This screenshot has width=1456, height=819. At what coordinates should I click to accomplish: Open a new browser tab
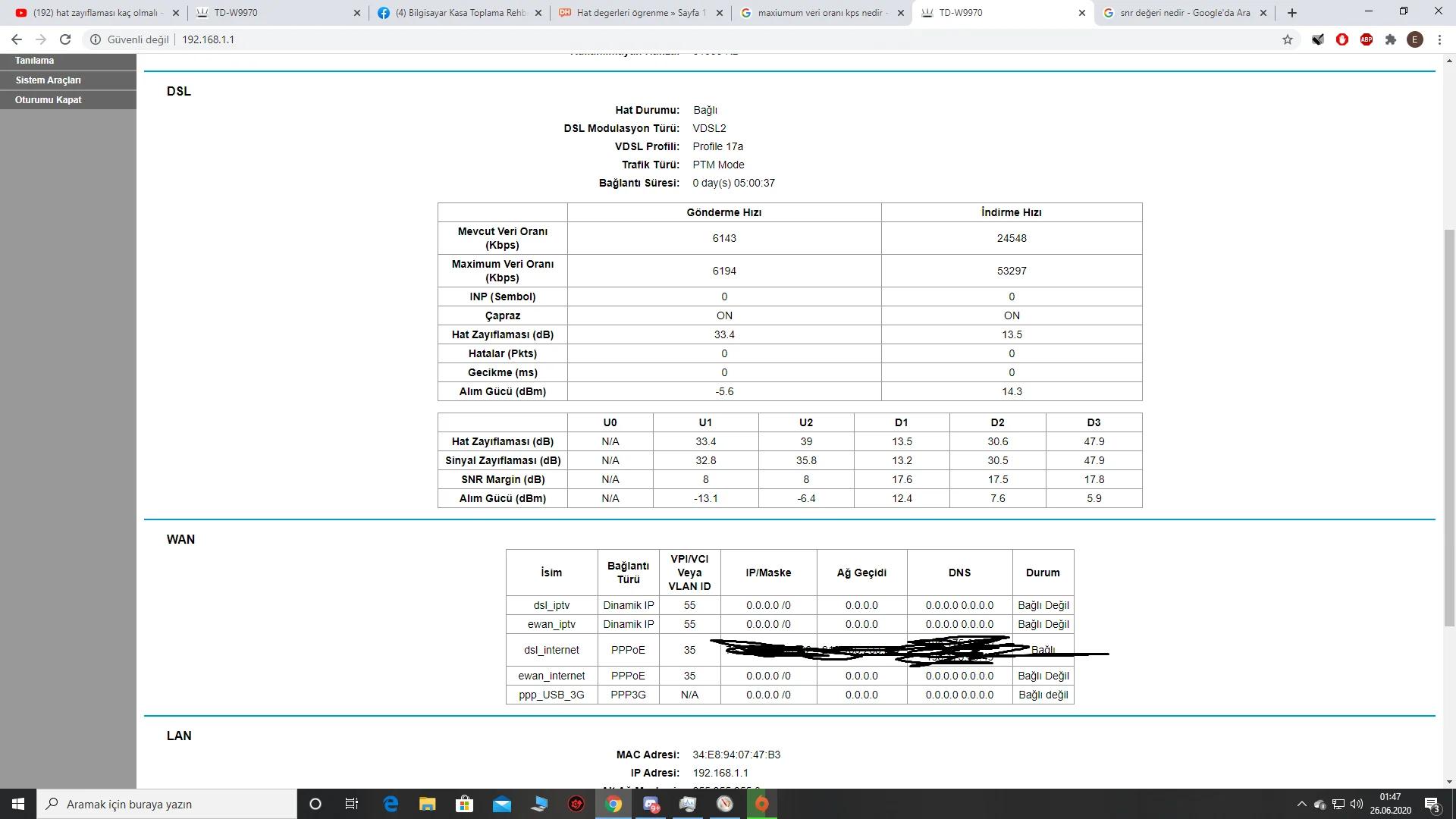1292,13
